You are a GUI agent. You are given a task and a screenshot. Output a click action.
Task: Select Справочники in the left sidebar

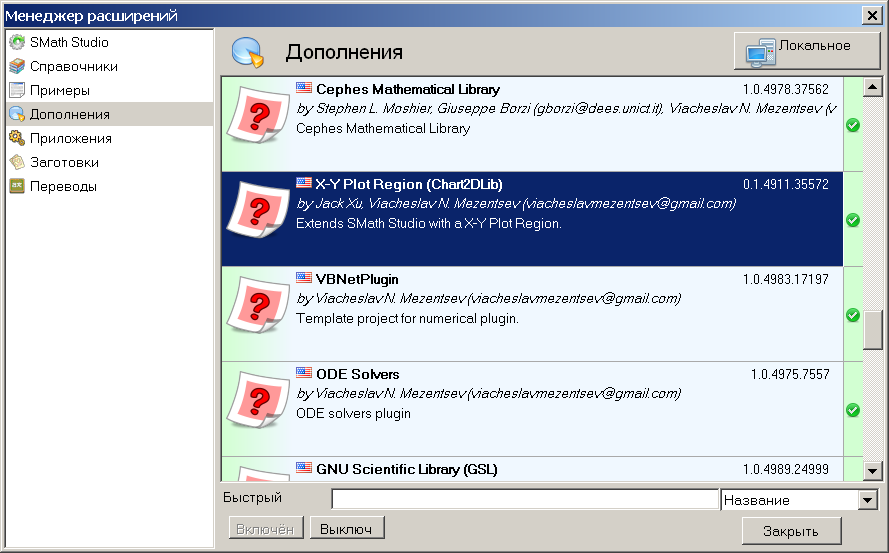coord(74,67)
